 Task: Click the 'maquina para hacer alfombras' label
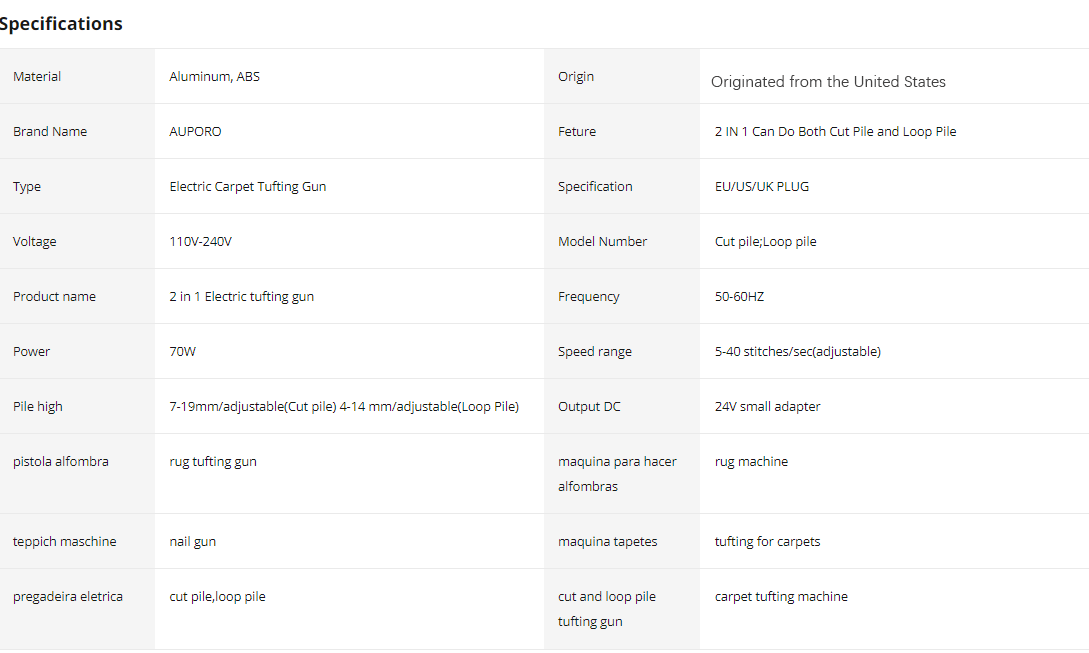pos(617,474)
